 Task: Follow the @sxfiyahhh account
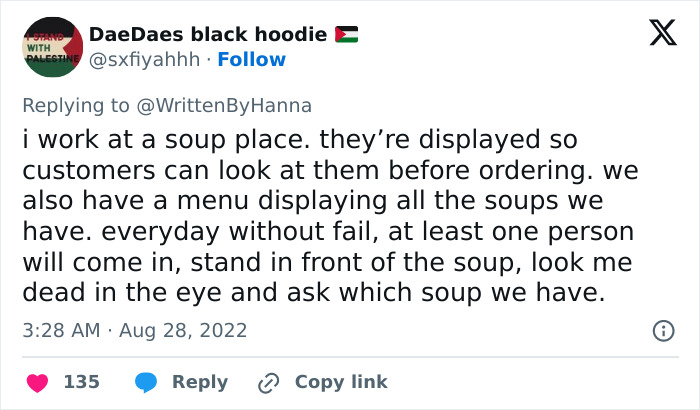point(251,60)
